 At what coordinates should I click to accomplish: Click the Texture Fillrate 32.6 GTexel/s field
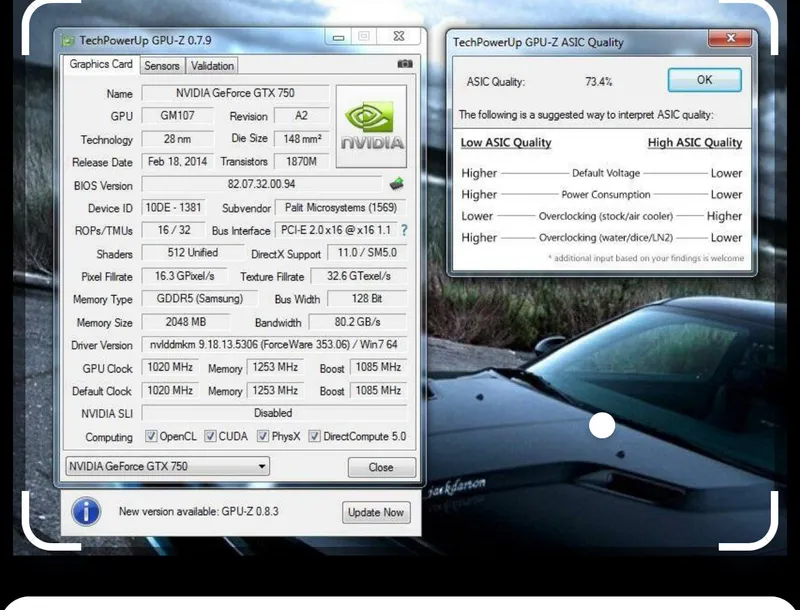359,276
